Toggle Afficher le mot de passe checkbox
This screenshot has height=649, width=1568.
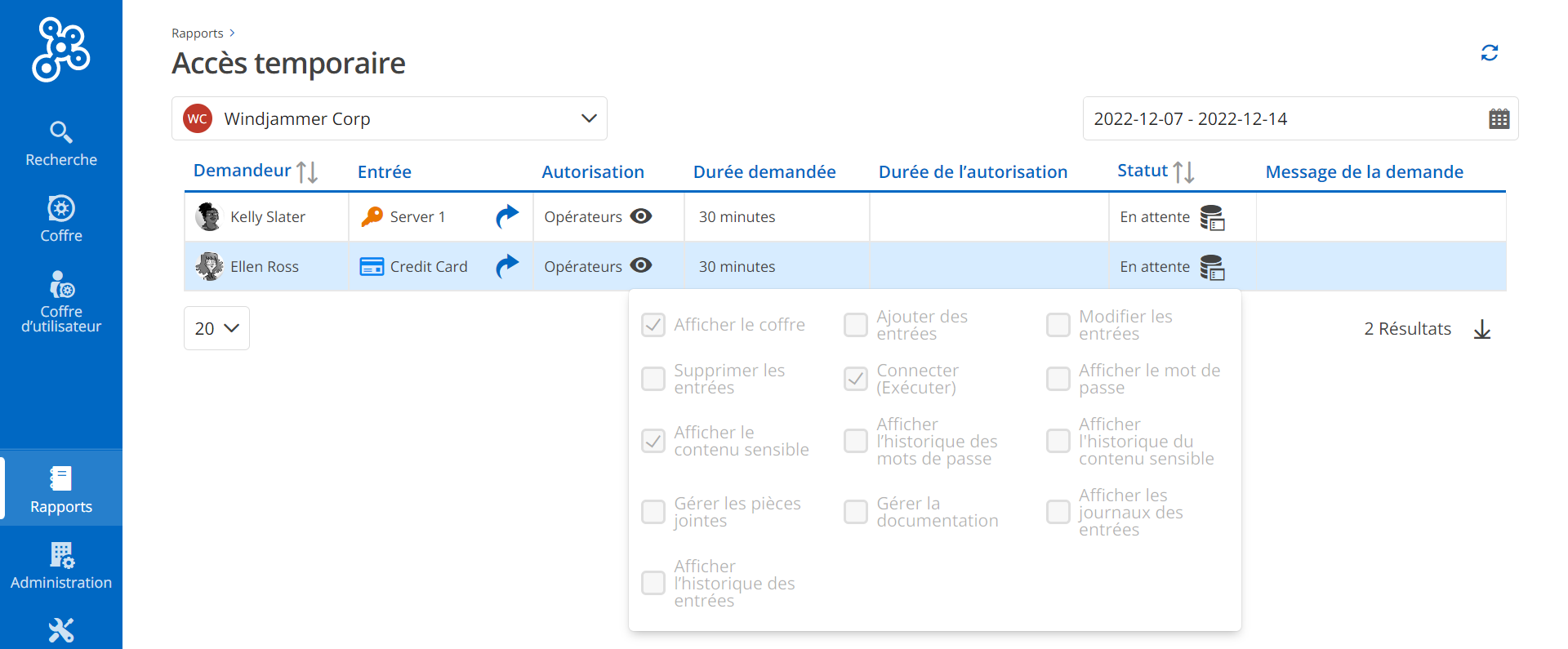pyautogui.click(x=1058, y=379)
